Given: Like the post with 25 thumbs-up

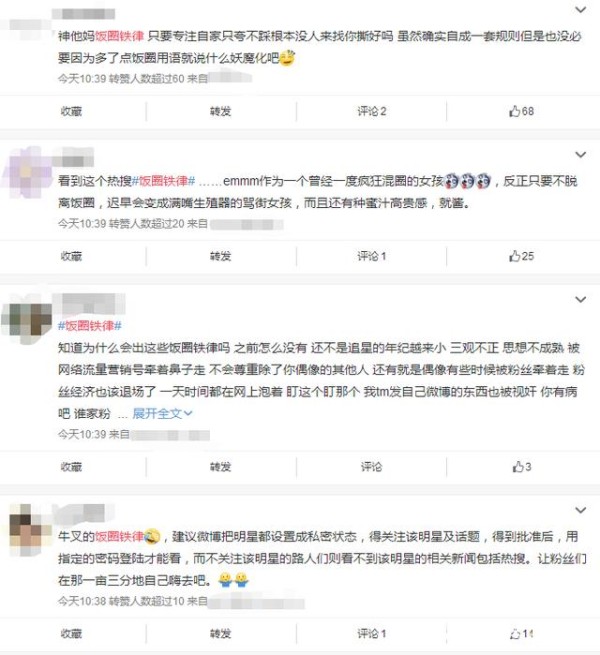Looking at the screenshot, I should [521, 256].
